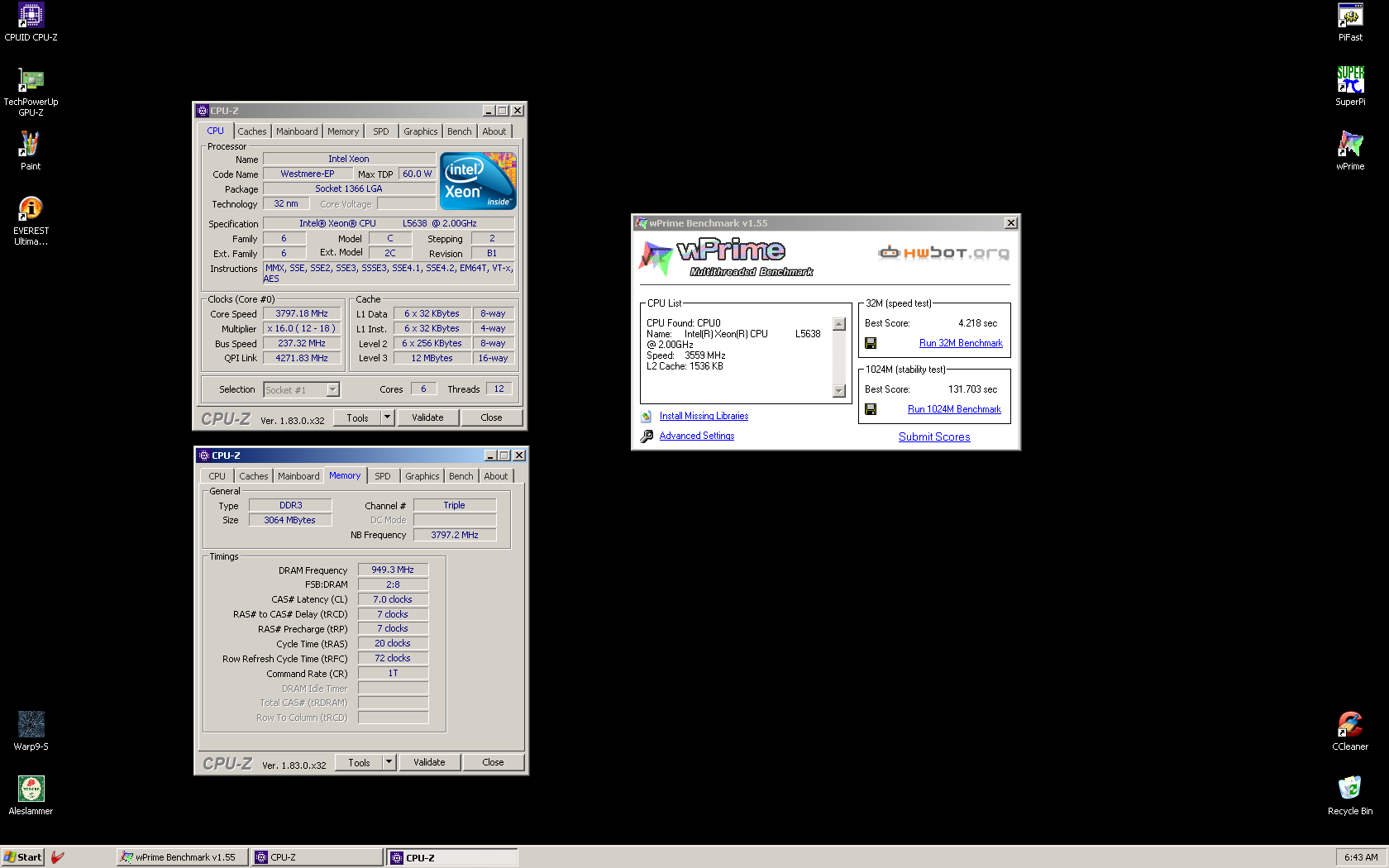Click Close button in upper CPU-Z window
The height and width of the screenshot is (868, 1389).
coord(491,417)
